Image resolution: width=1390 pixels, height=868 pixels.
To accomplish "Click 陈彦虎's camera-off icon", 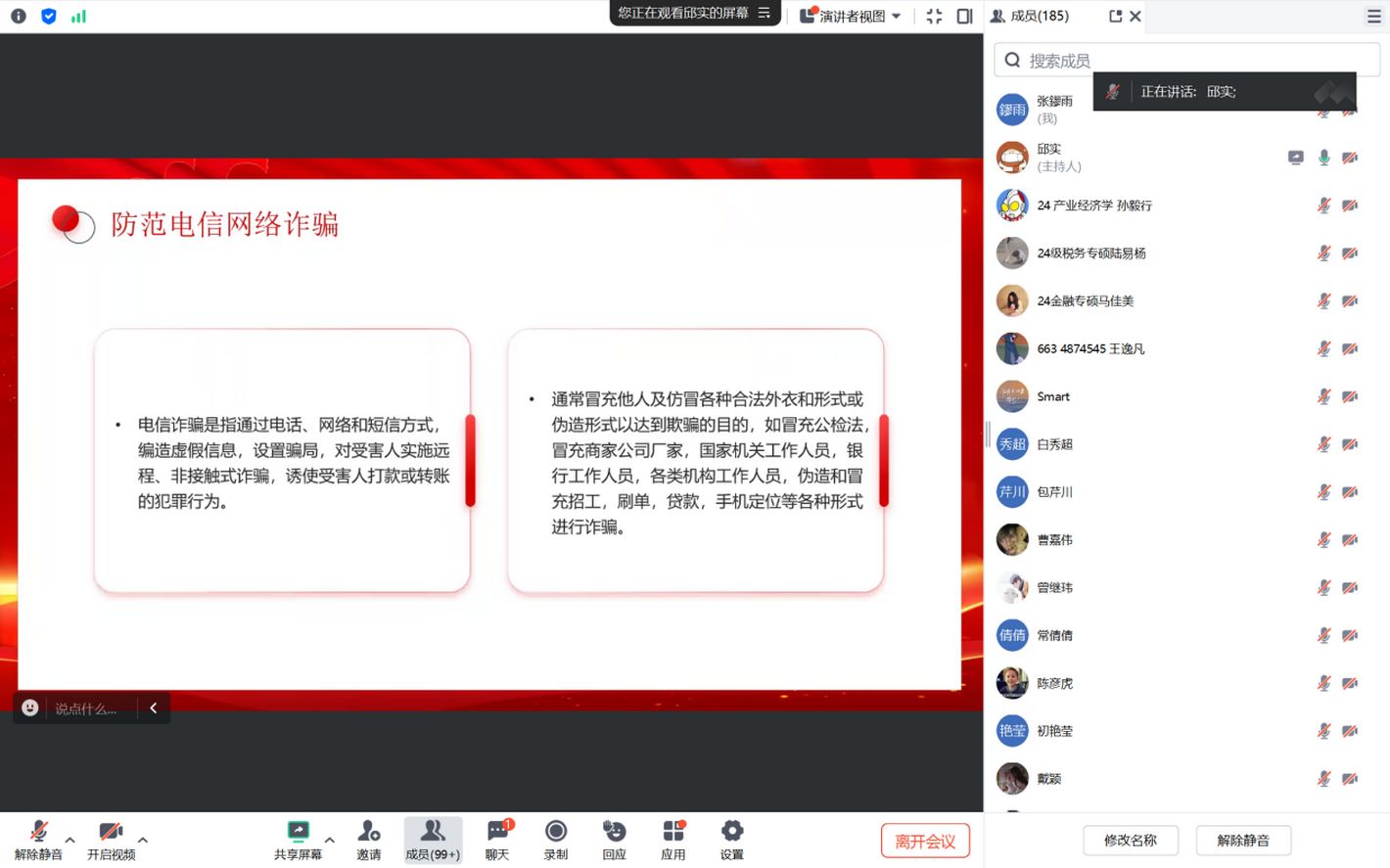I will pyautogui.click(x=1350, y=683).
